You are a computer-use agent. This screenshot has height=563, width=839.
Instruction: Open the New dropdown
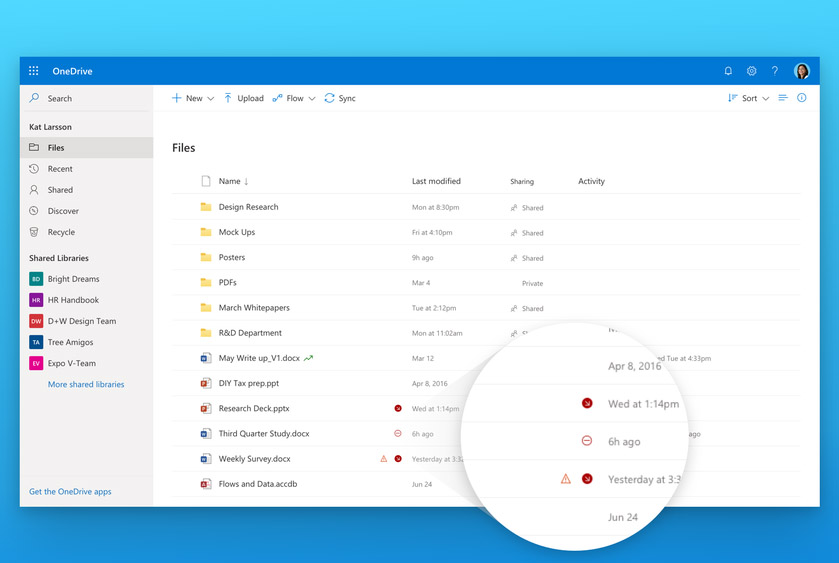coord(193,98)
